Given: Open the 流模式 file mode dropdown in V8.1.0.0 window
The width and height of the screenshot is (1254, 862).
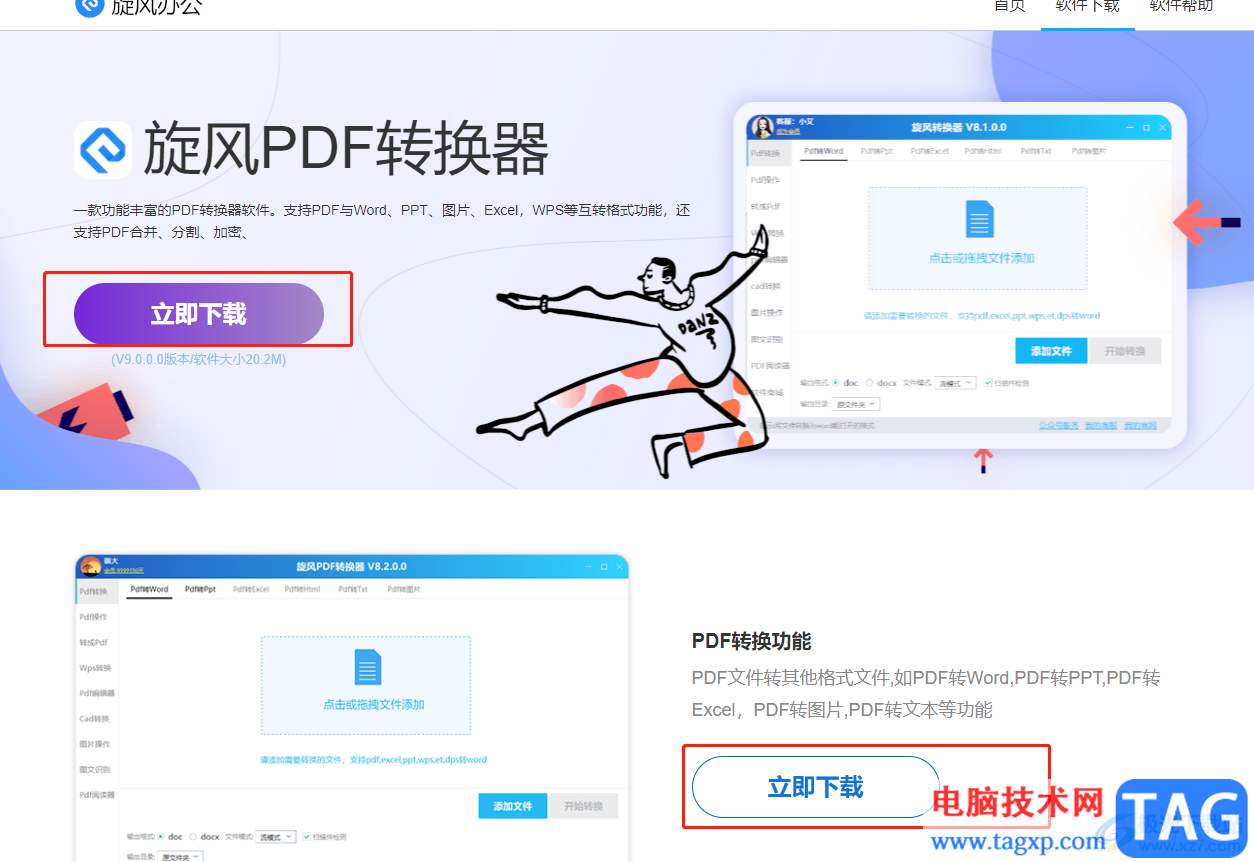Looking at the screenshot, I should (x=955, y=383).
